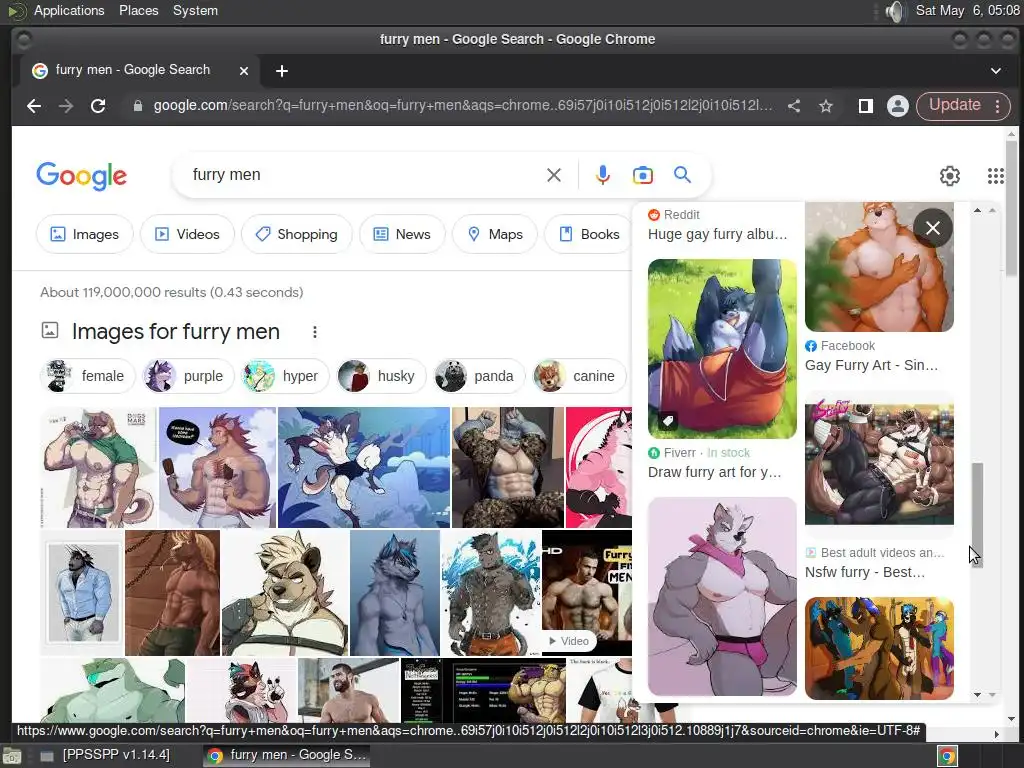Open the Chrome side panel icon
Screen dimensions: 1024x768
point(866,106)
